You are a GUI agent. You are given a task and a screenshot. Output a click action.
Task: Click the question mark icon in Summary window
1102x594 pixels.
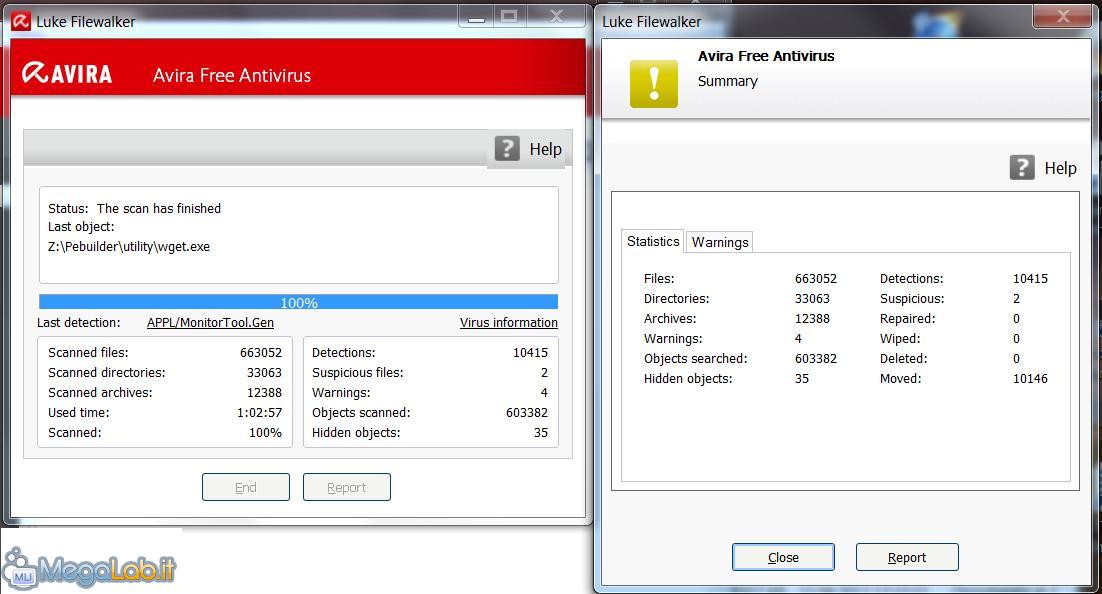pos(1022,167)
